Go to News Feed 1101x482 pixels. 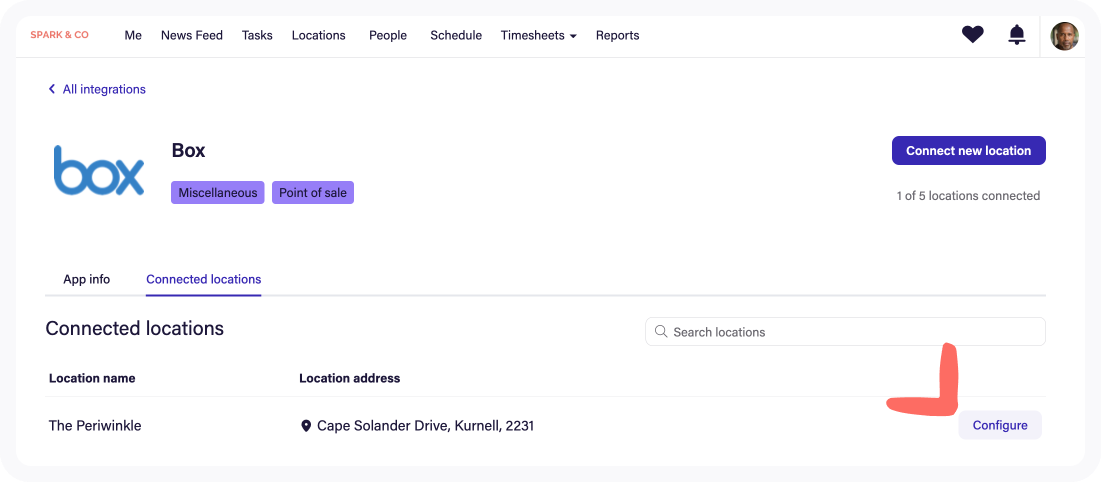point(192,35)
